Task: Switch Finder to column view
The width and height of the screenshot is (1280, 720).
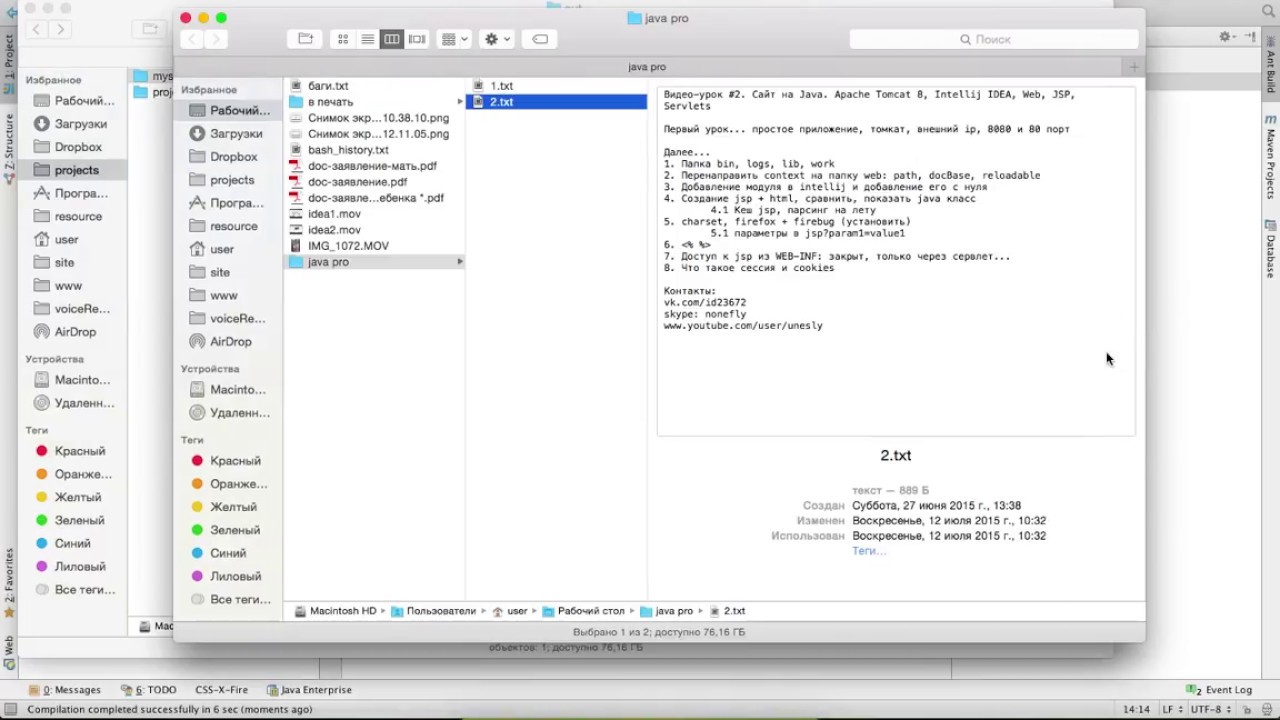Action: point(392,39)
